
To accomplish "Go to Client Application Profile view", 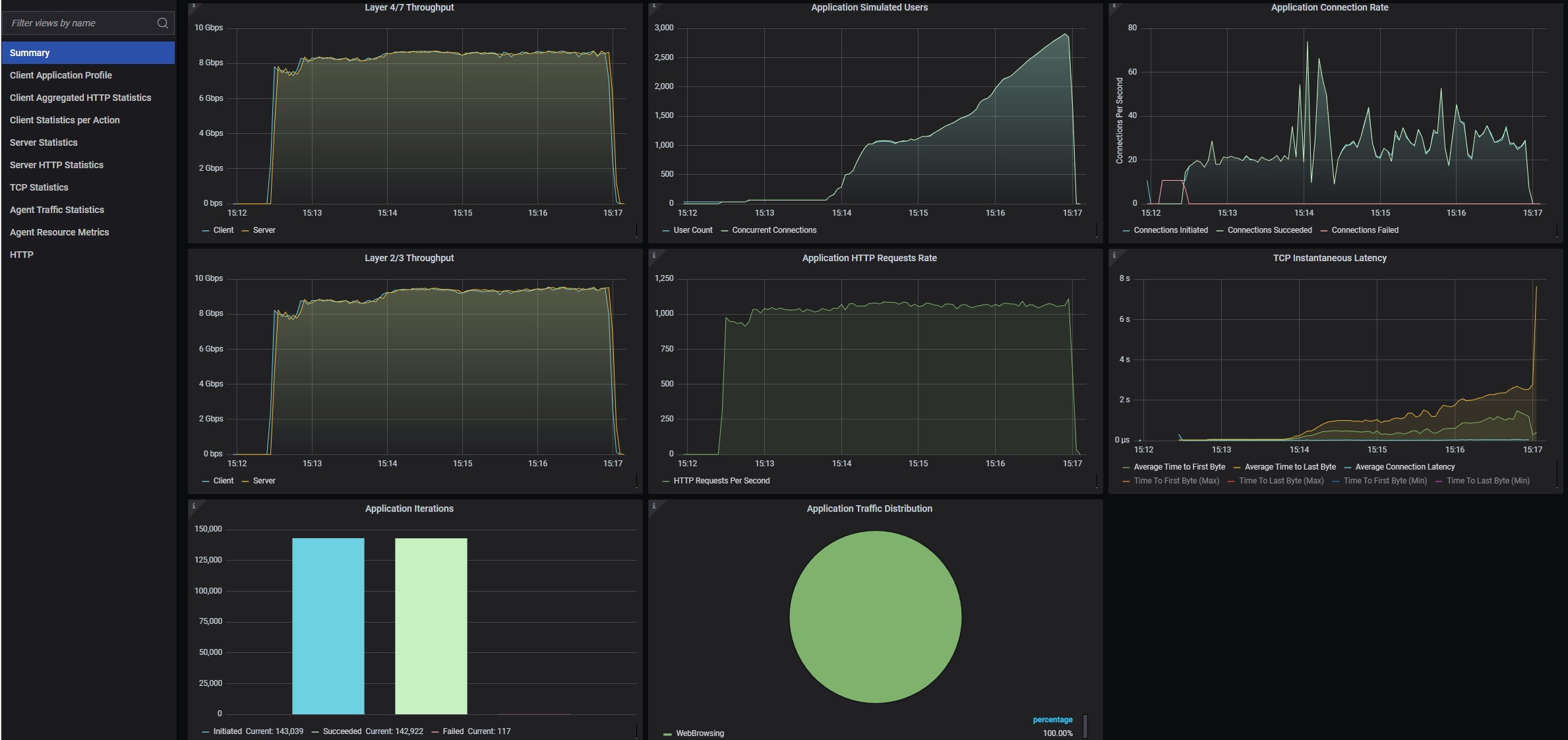I will click(61, 75).
